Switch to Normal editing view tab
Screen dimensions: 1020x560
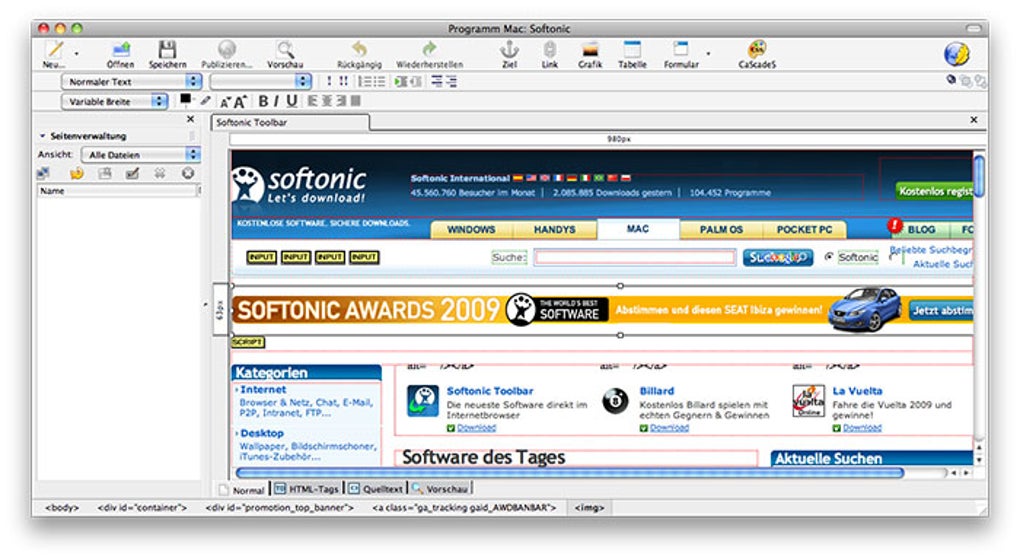242,490
